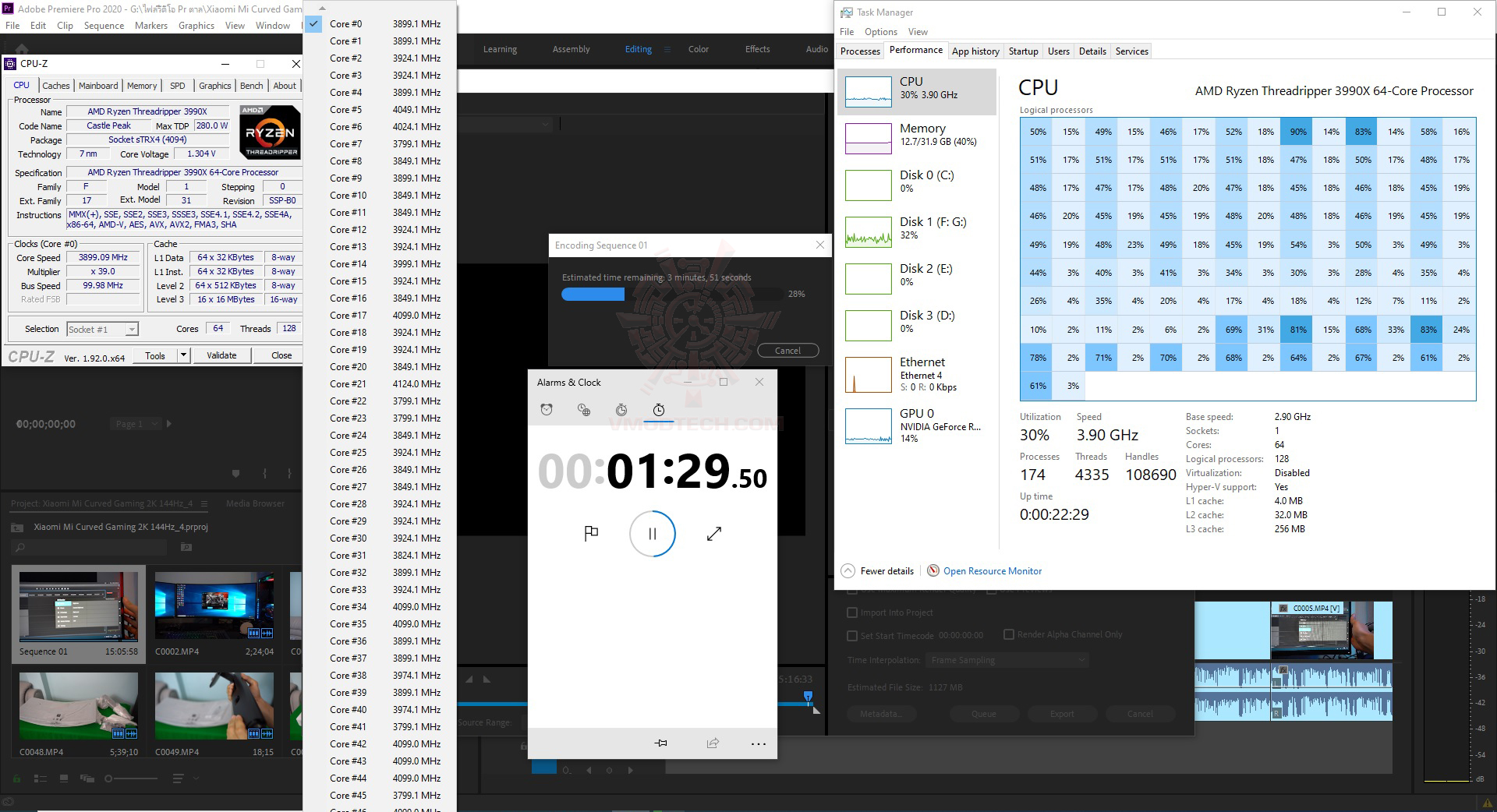Share the stopwatch time
This screenshot has width=1497, height=812.
click(713, 743)
